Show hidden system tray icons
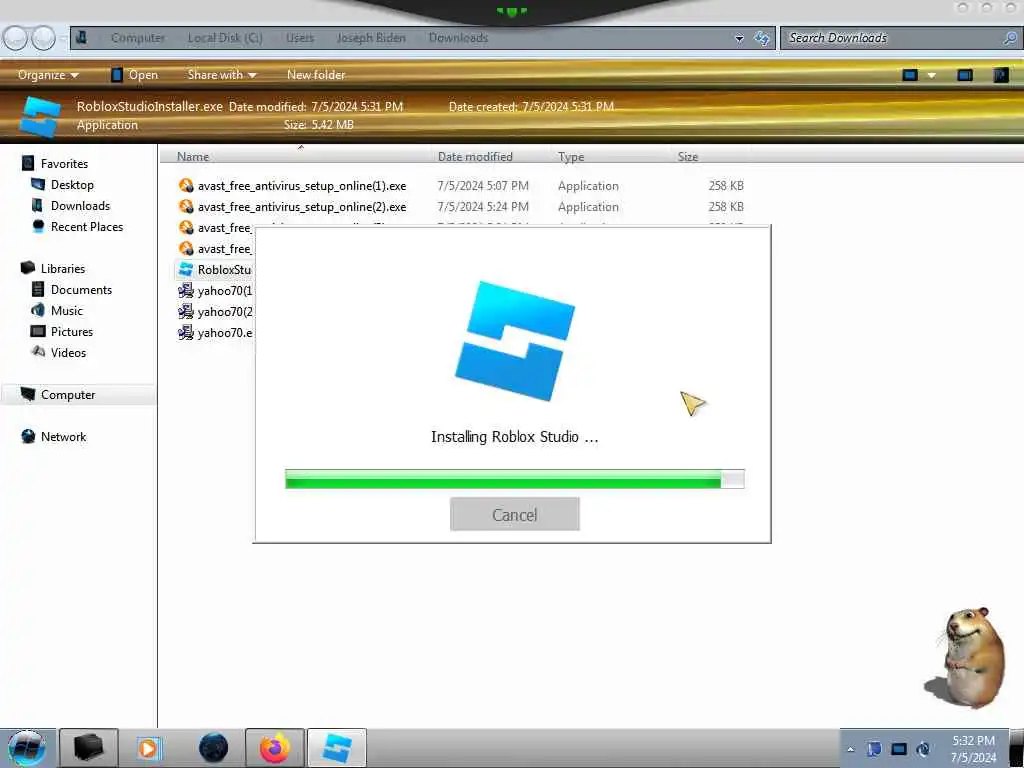This screenshot has width=1024, height=768. tap(851, 750)
